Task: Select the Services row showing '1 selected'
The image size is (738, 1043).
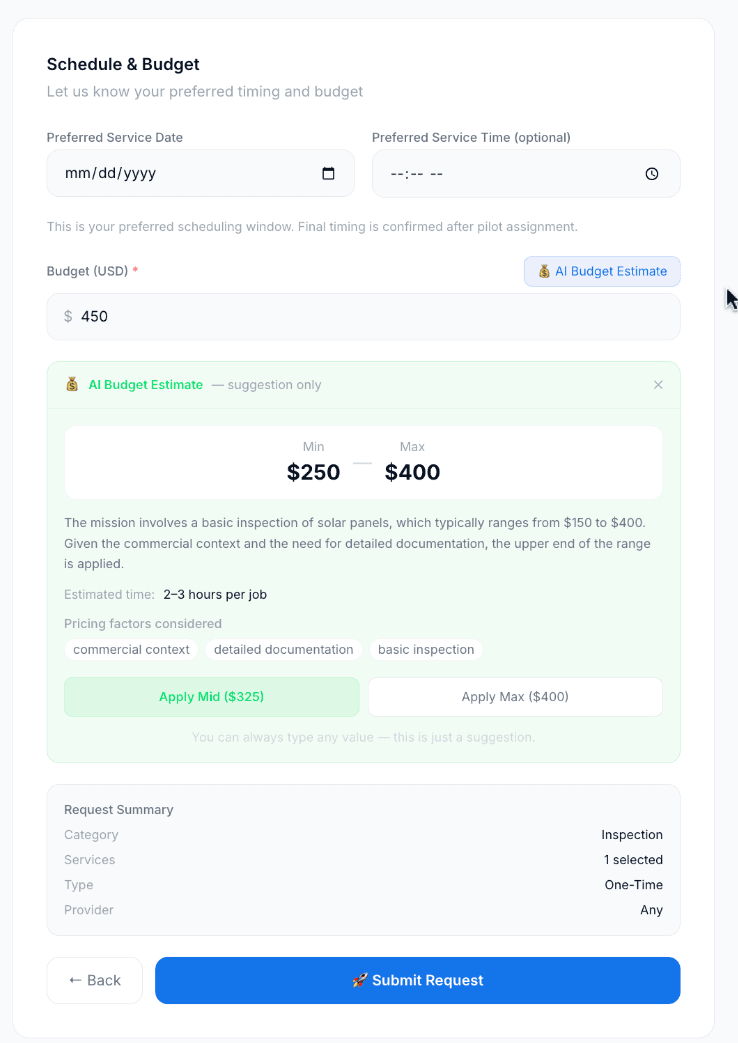Action: tap(363, 859)
